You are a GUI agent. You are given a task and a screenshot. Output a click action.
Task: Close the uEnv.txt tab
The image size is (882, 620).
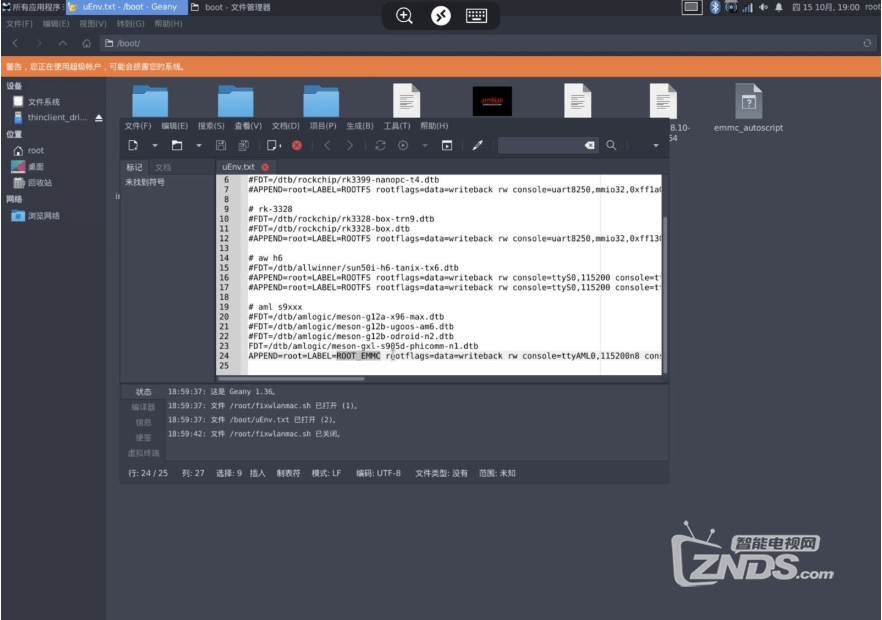point(265,167)
